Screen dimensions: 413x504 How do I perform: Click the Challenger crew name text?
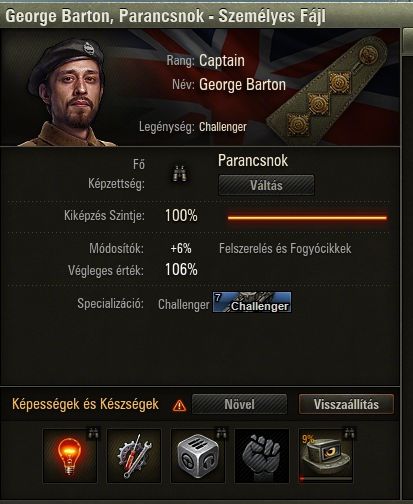(223, 127)
